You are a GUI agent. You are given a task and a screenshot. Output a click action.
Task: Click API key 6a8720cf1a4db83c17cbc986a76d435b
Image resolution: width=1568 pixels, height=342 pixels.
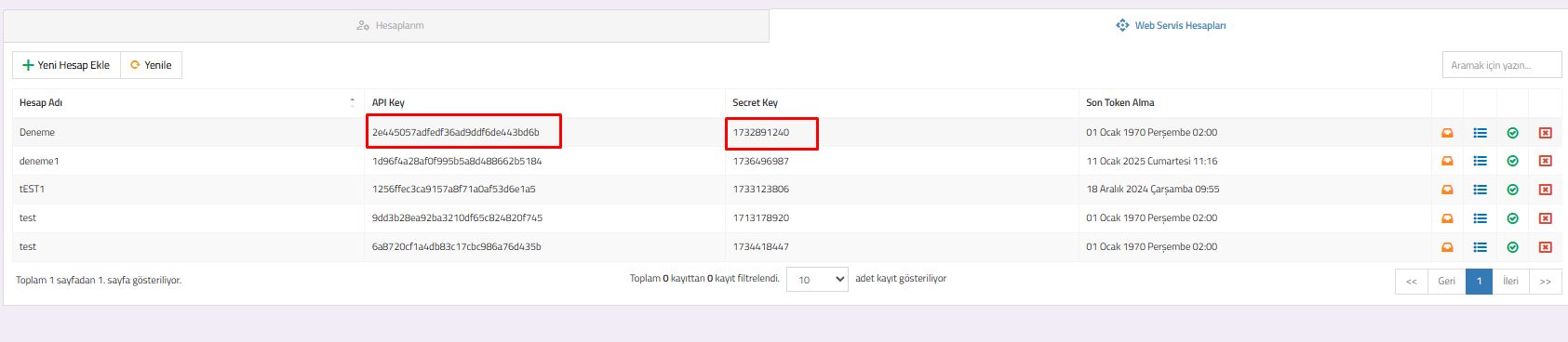(456, 247)
